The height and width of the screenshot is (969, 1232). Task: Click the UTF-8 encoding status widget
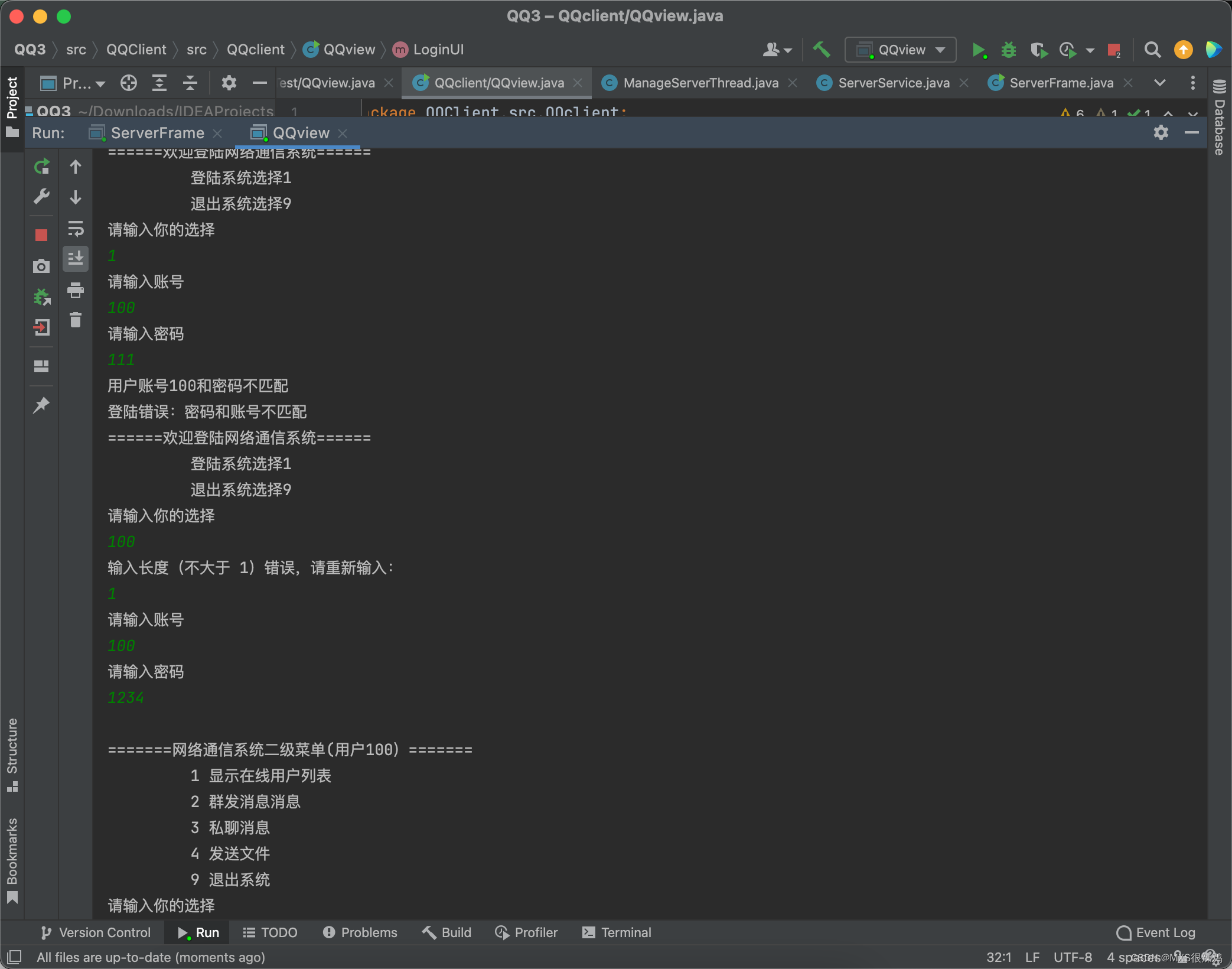(x=1073, y=957)
